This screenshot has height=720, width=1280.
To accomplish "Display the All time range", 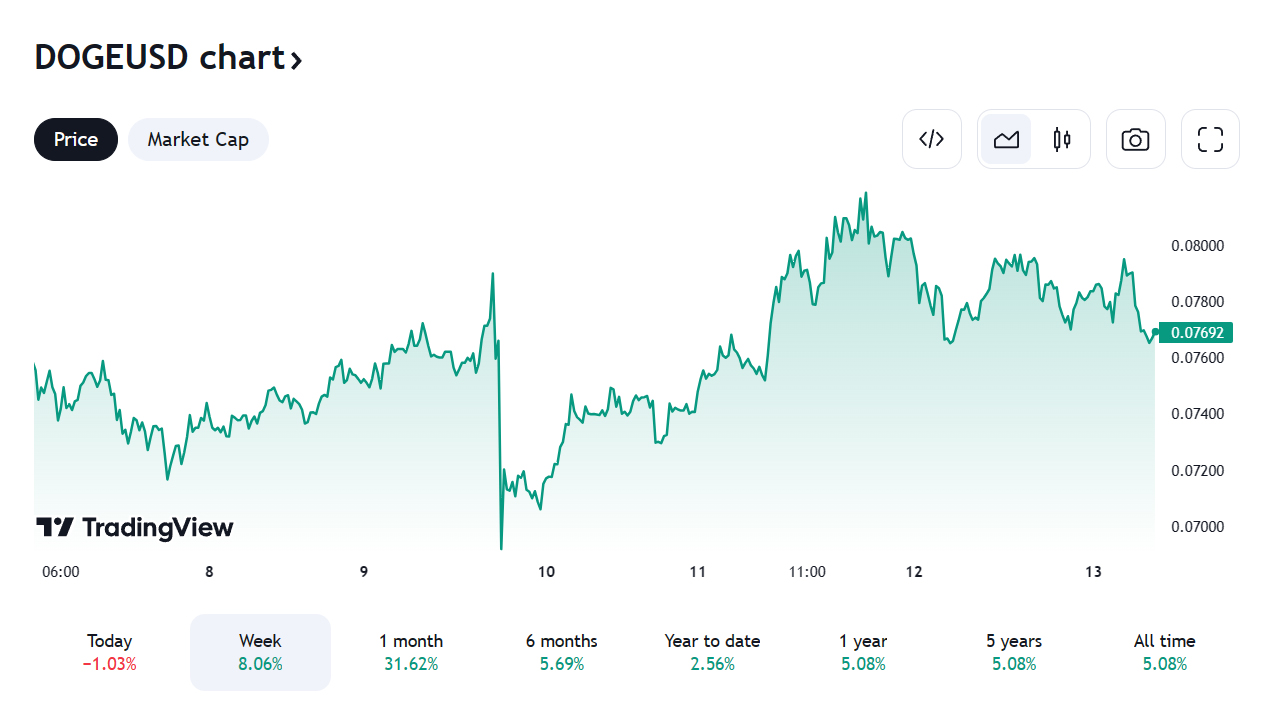I will pyautogui.click(x=1164, y=651).
